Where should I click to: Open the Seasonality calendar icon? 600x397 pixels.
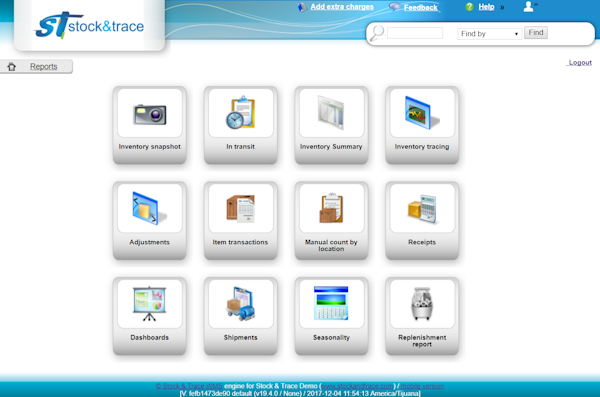click(331, 303)
